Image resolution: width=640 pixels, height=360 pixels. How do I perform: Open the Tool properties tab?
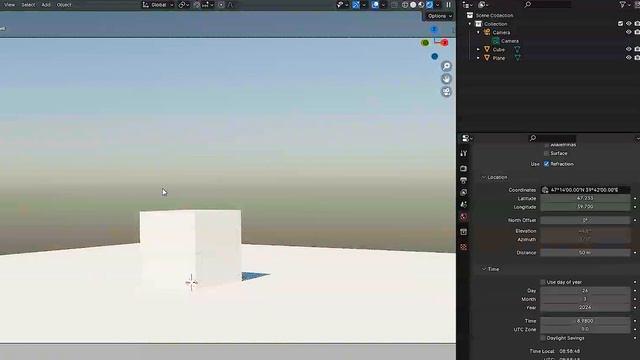click(x=463, y=153)
